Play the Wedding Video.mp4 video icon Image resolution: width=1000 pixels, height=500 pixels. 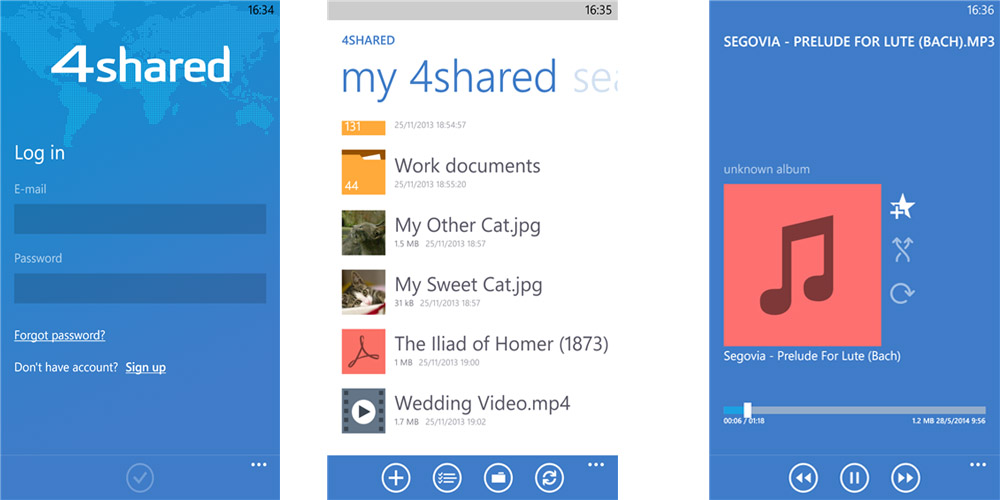point(364,411)
